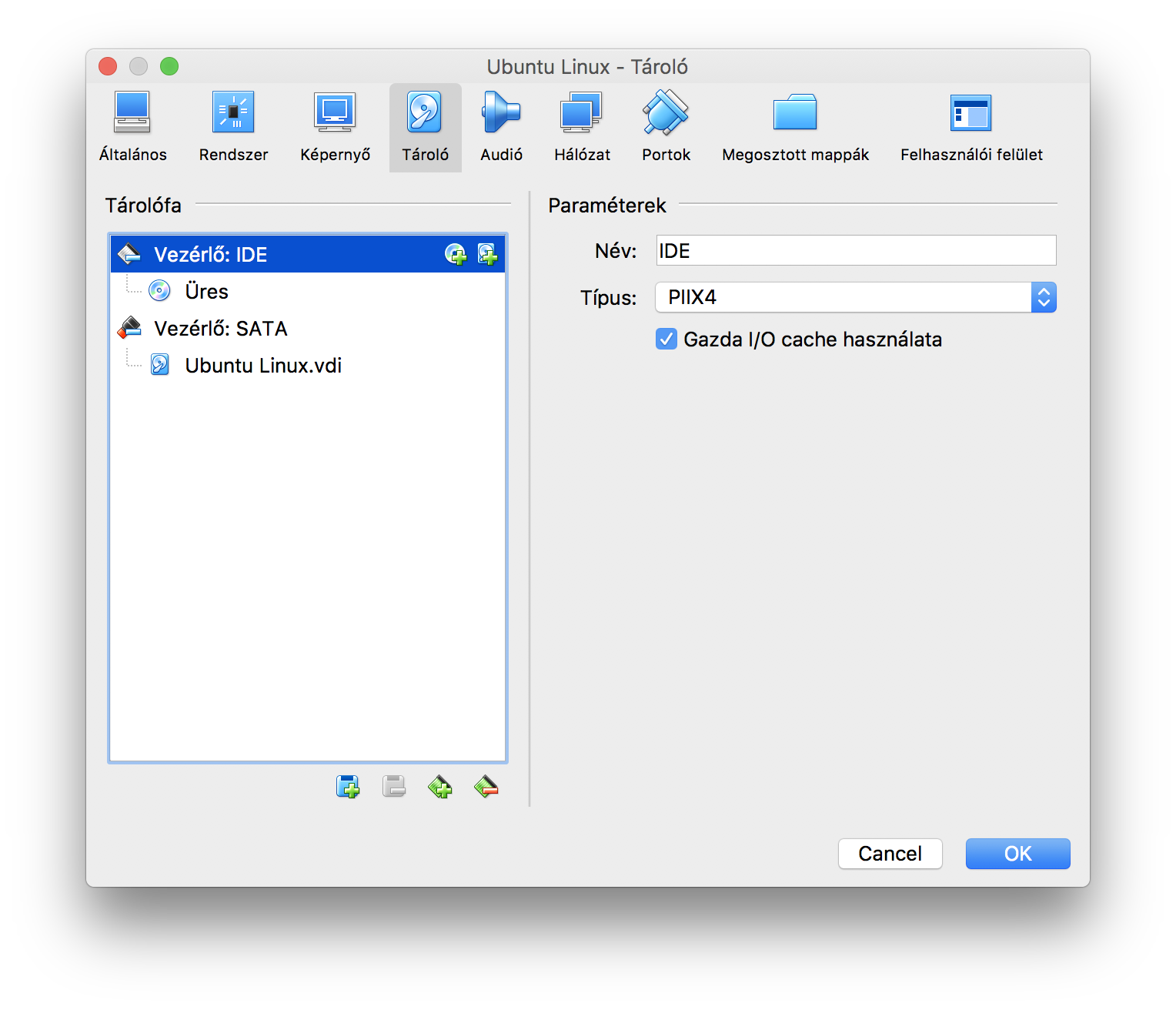Click the greyed-out remove attachment icon
The image size is (1176, 1010).
(x=394, y=786)
